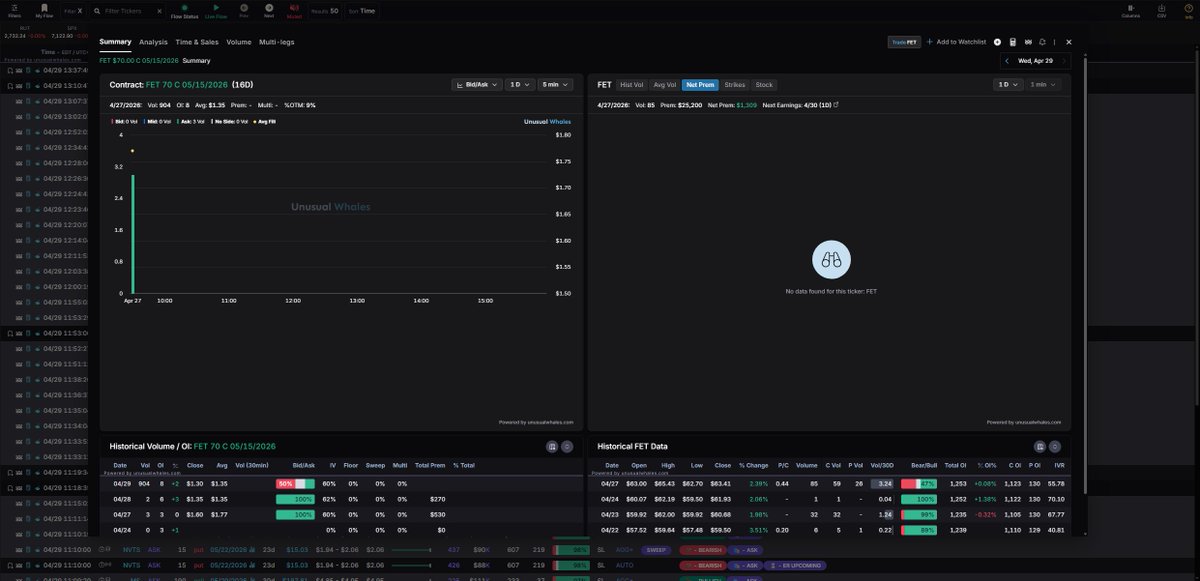Change the Results 50 count

325,10
